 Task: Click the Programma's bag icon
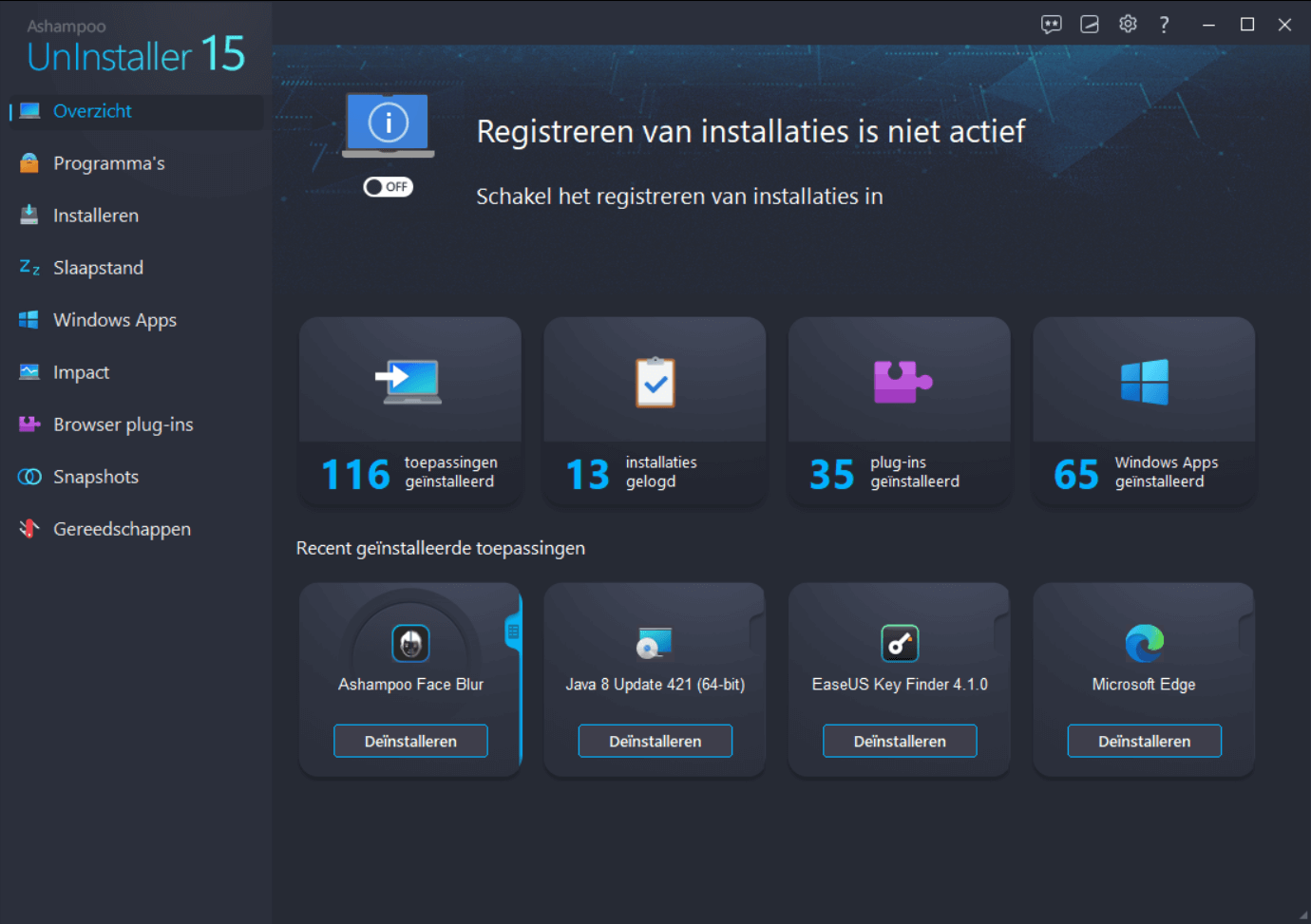[x=29, y=162]
